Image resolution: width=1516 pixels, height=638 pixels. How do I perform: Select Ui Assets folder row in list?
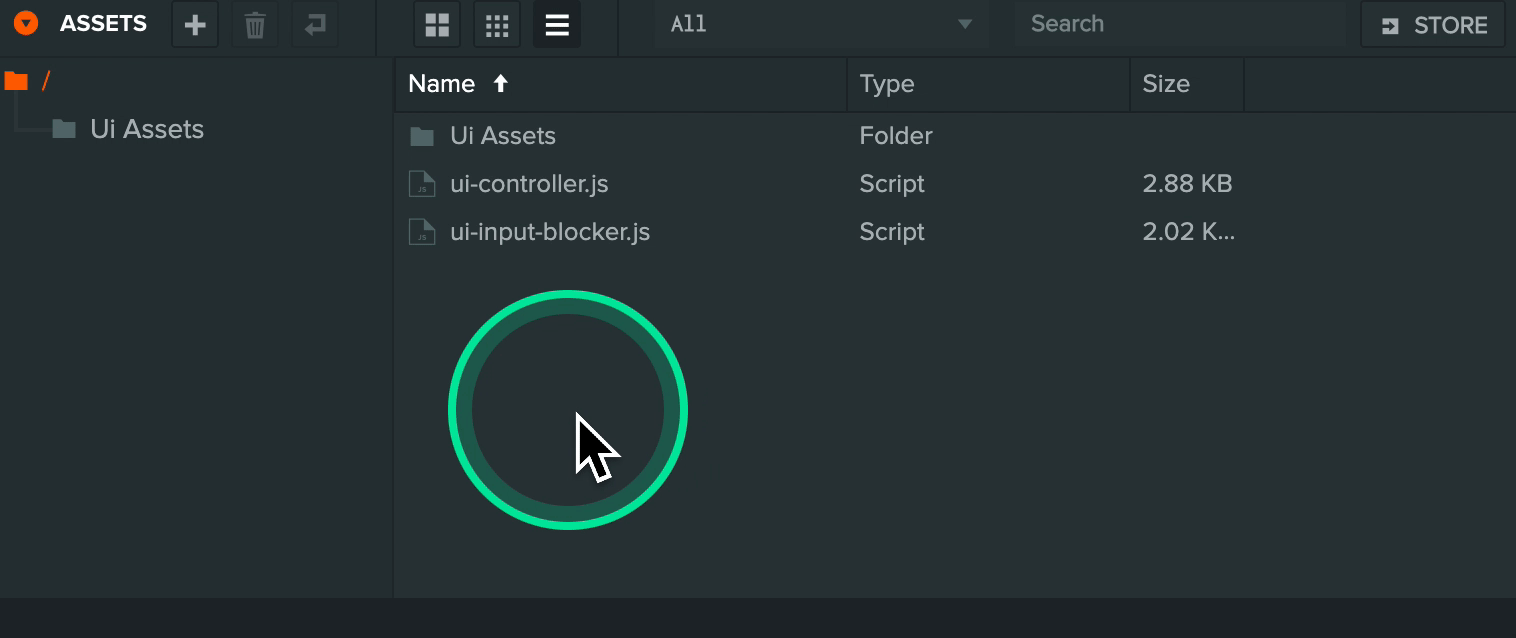[955, 136]
